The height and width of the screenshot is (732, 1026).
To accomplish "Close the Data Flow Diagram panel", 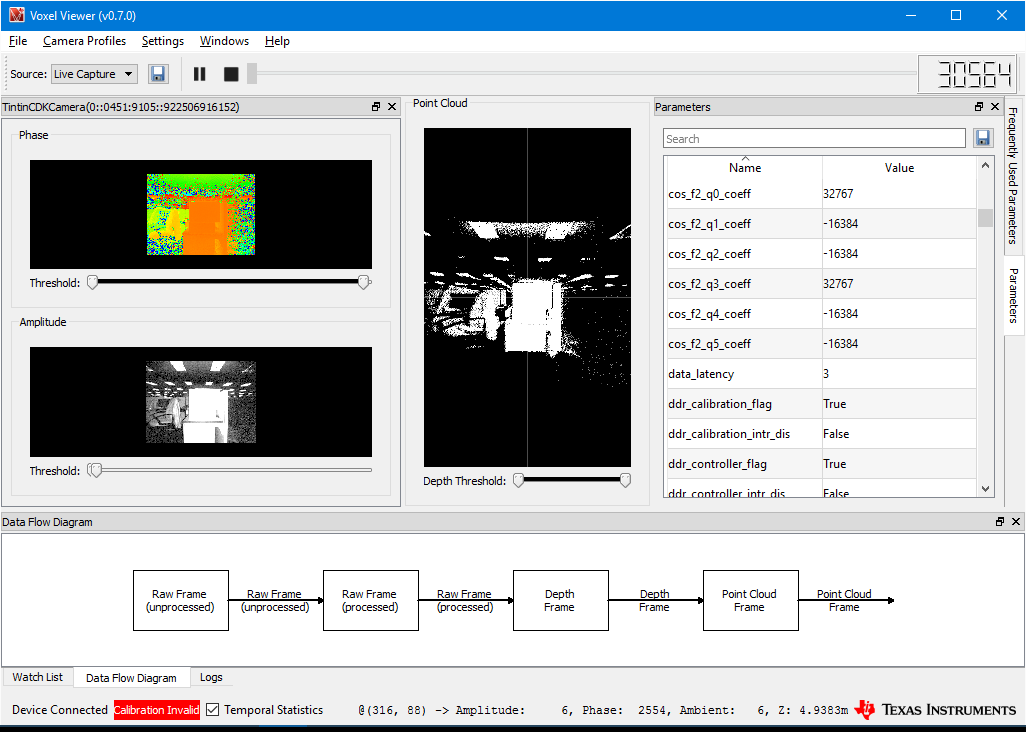I will point(1016,521).
